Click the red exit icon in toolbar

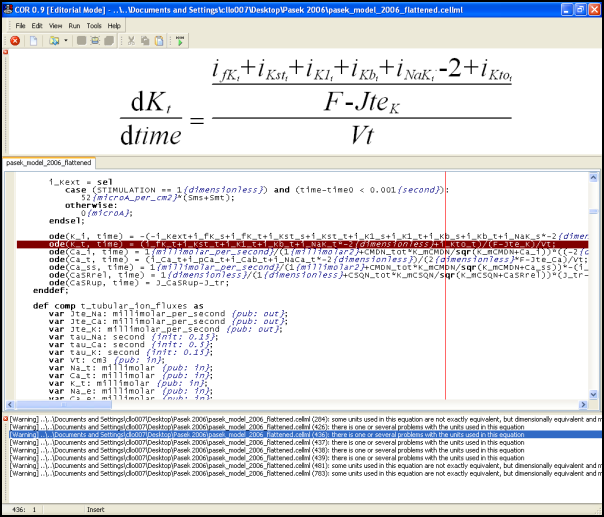tap(15, 40)
